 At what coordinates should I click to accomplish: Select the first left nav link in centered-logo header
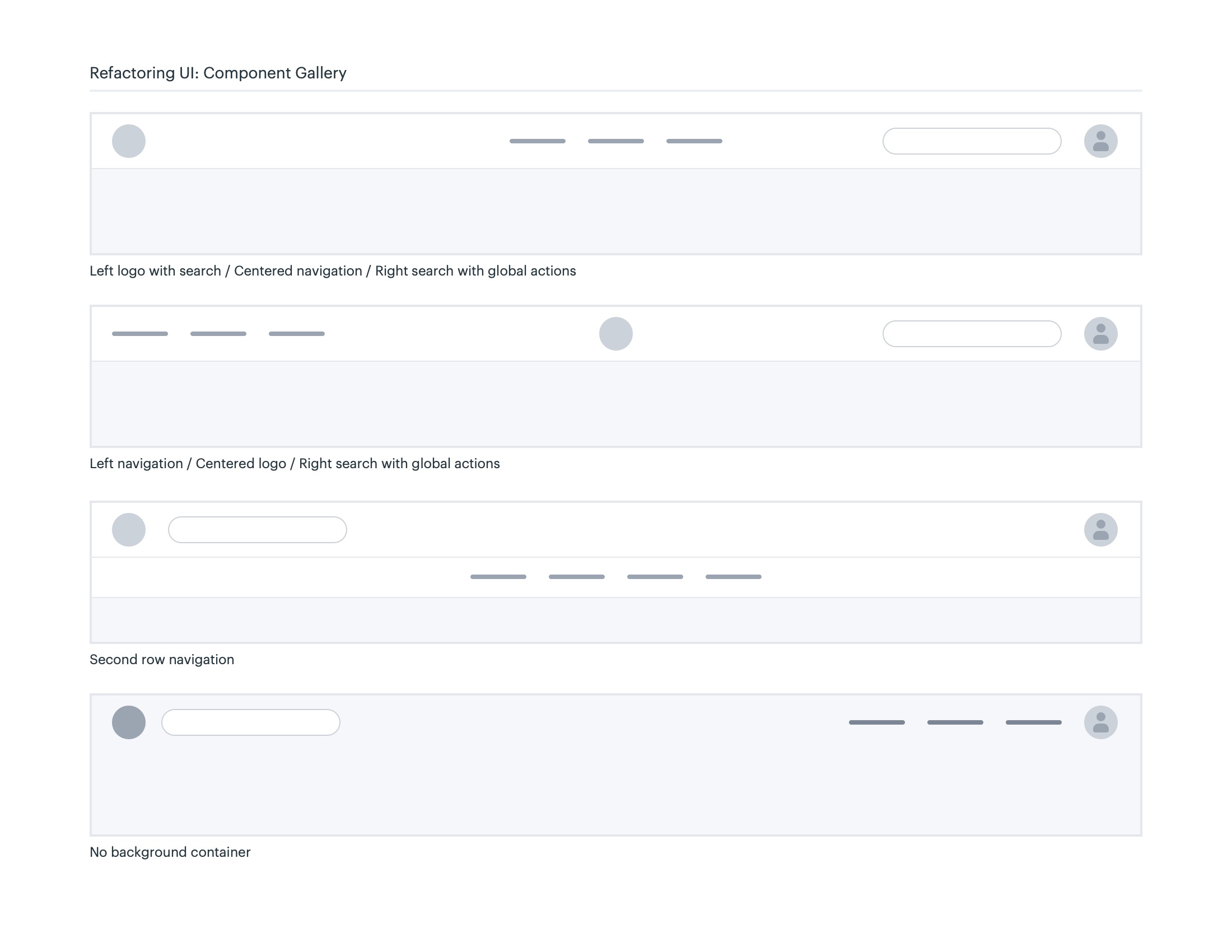coord(140,334)
